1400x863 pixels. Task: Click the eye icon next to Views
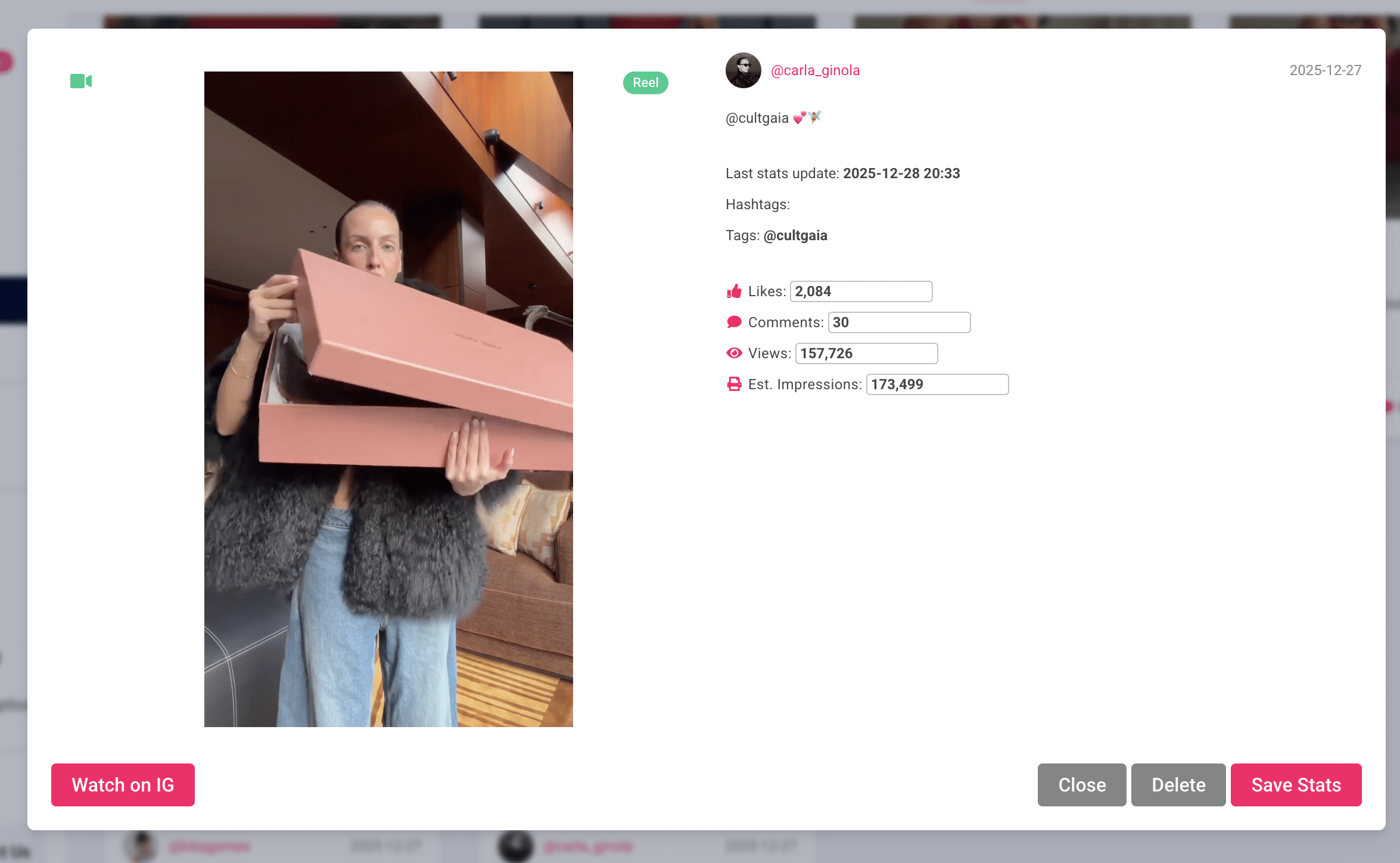[x=735, y=353]
